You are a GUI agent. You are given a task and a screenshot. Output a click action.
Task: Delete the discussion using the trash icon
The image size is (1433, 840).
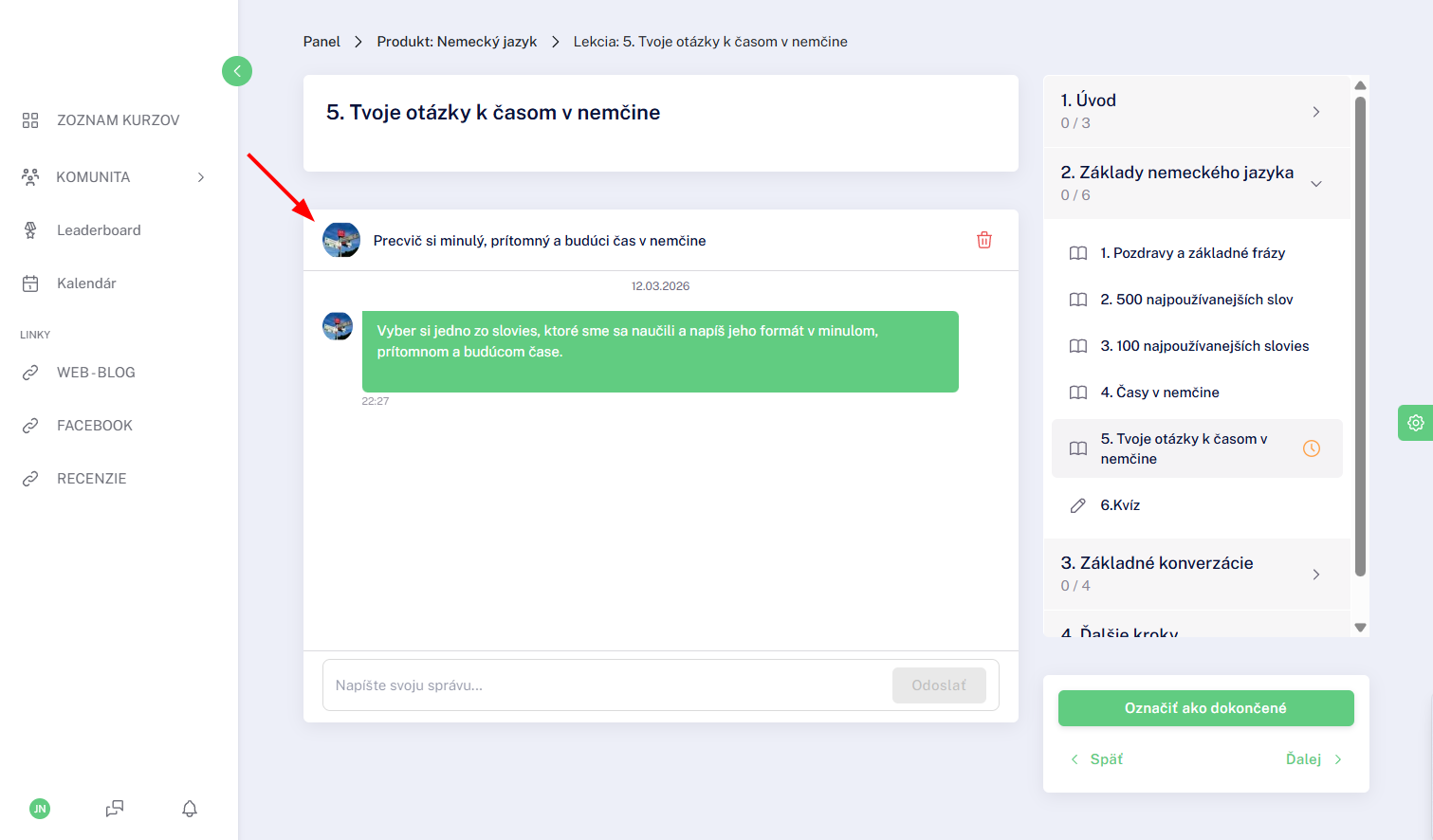(984, 240)
